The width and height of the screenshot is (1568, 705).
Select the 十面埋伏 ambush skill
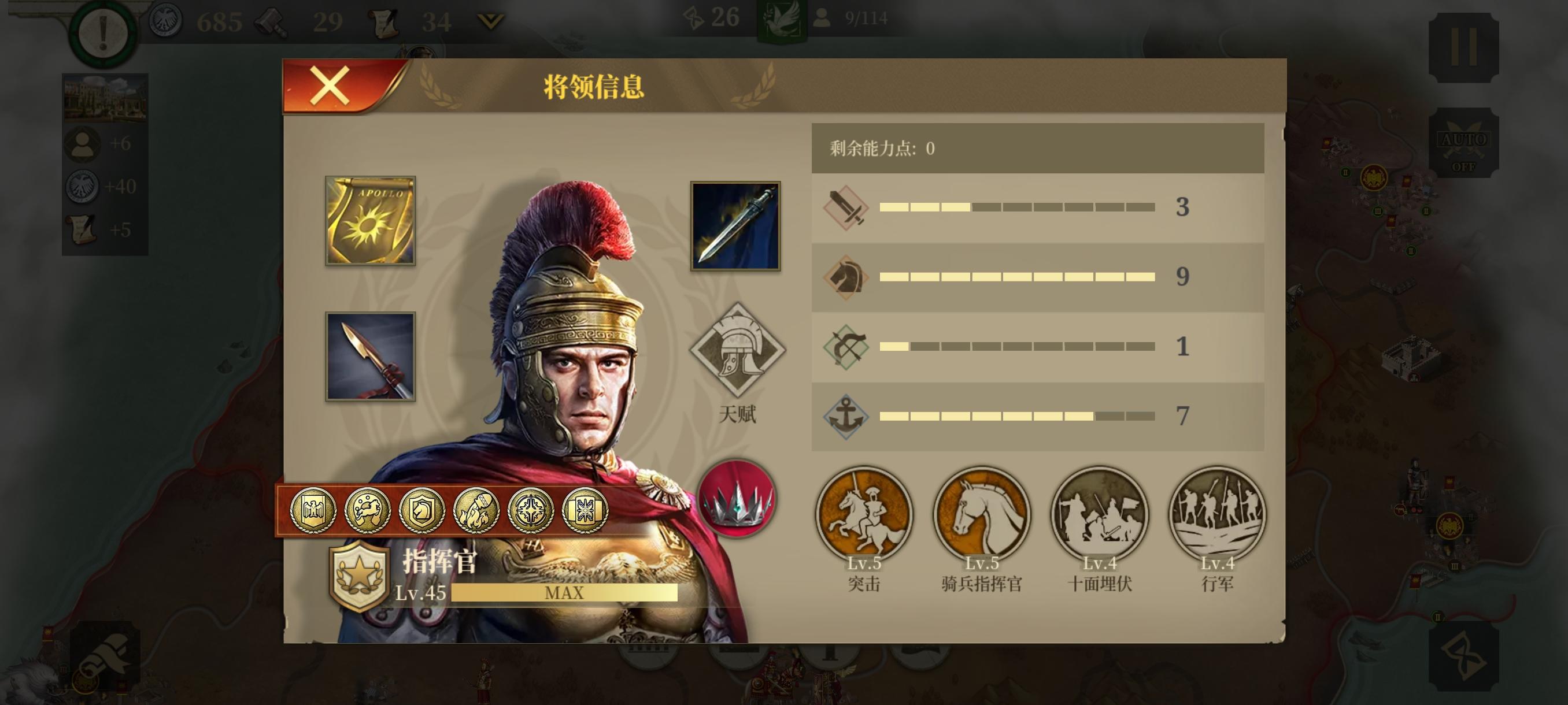1099,515
